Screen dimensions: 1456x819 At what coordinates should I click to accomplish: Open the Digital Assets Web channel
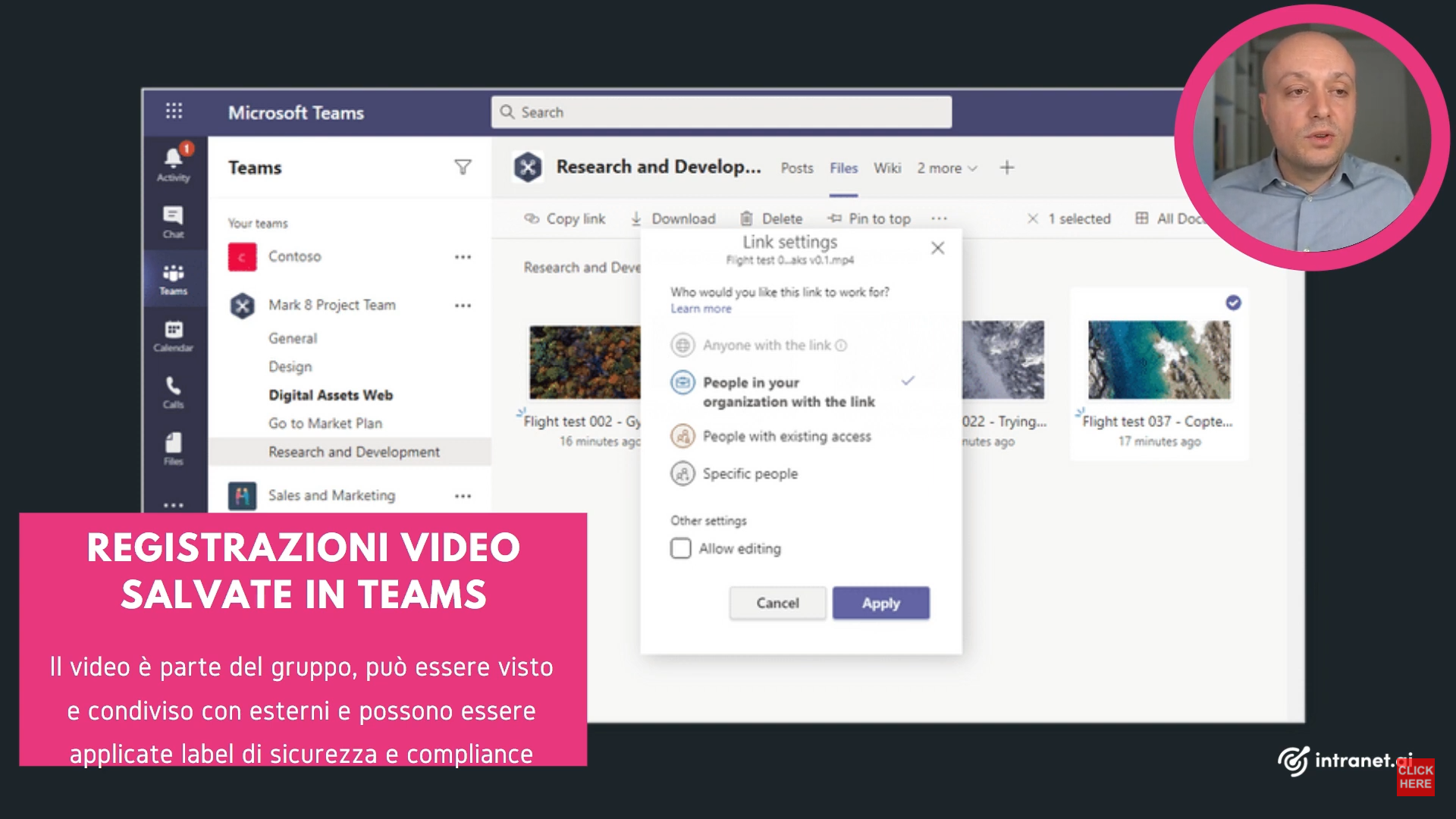331,396
